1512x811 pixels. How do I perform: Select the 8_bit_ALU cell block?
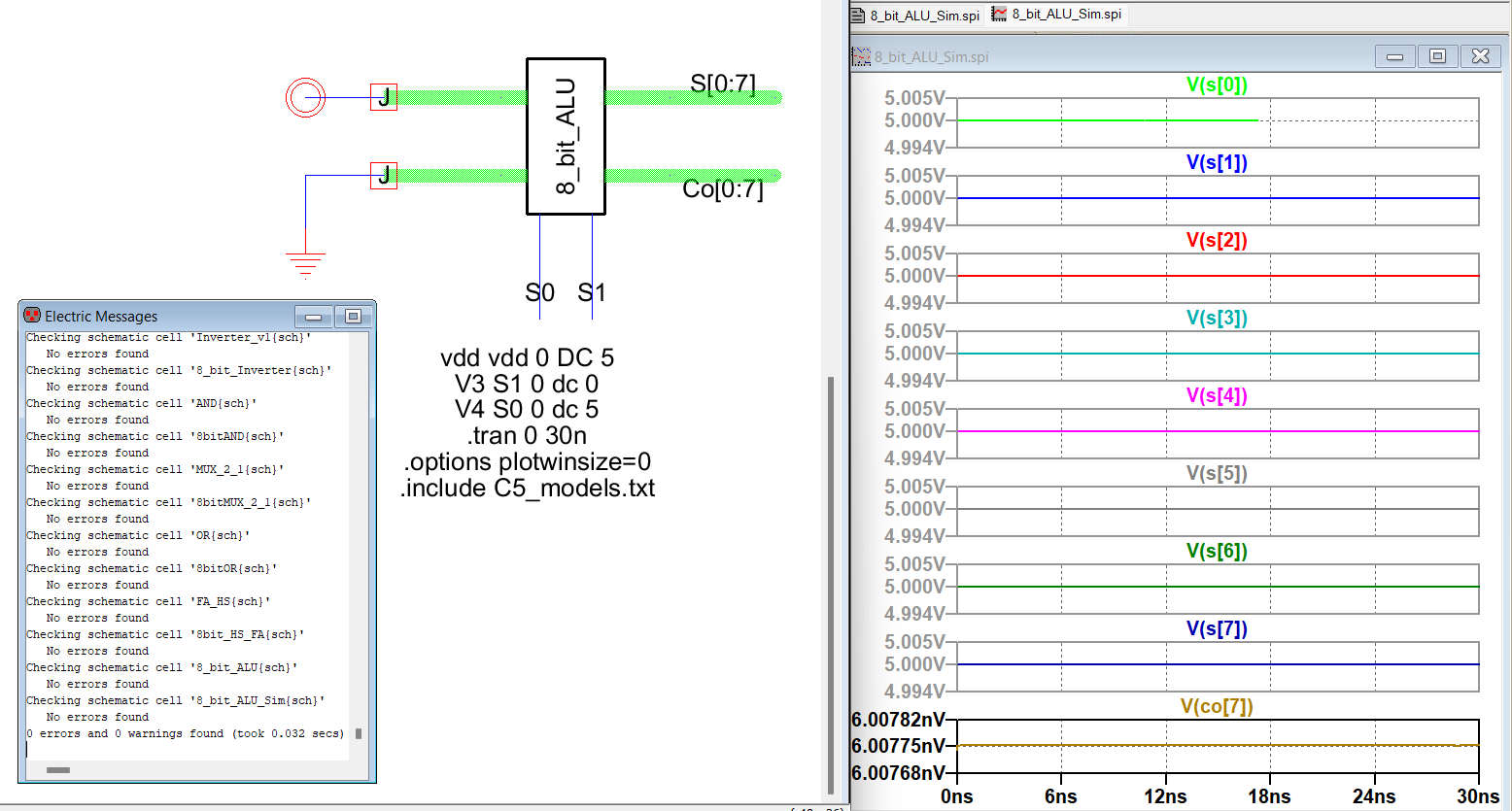[566, 136]
